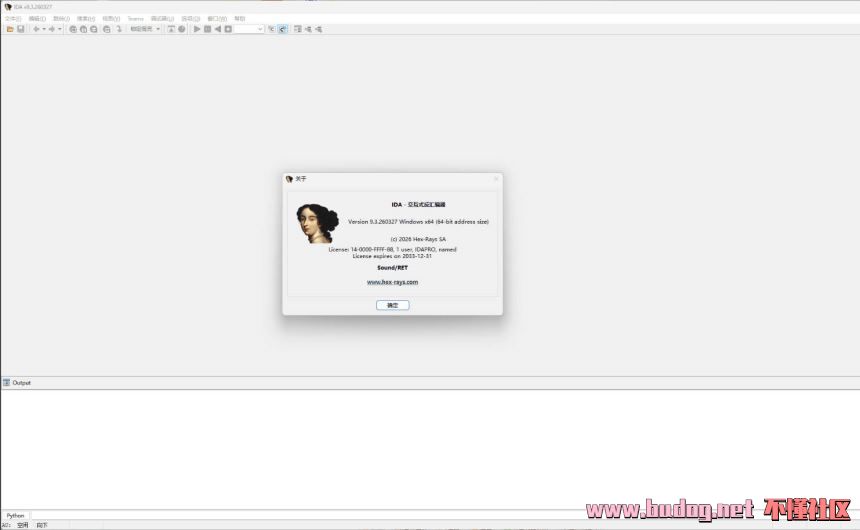Open the Teams menu
The image size is (860, 530).
[x=135, y=19]
